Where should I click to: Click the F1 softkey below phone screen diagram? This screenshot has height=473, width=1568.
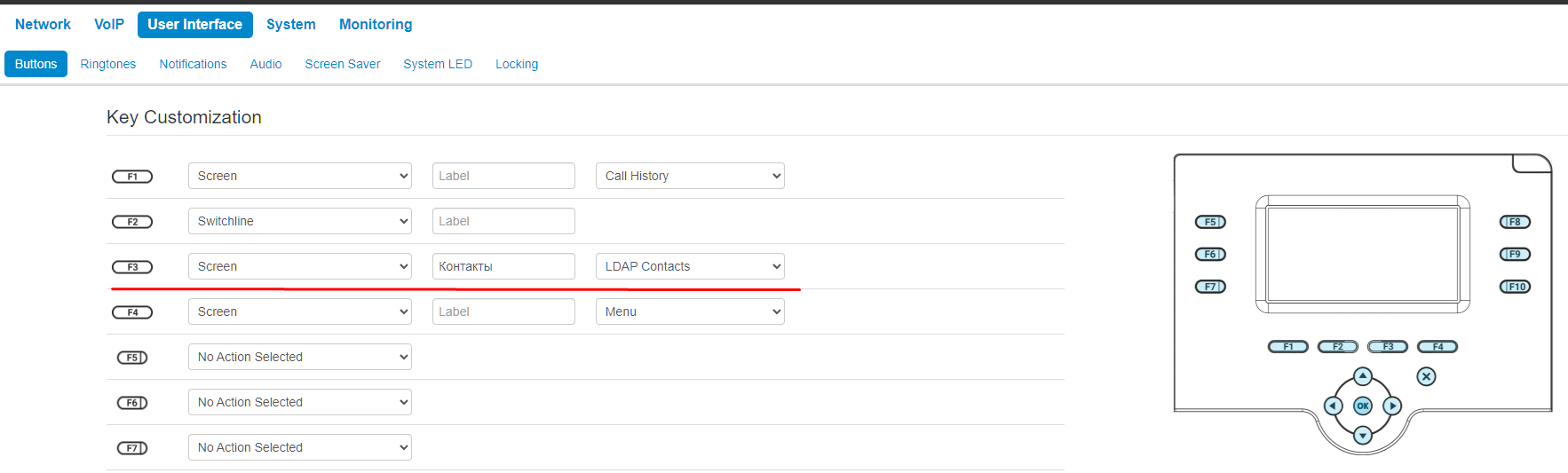pyautogui.click(x=1288, y=347)
